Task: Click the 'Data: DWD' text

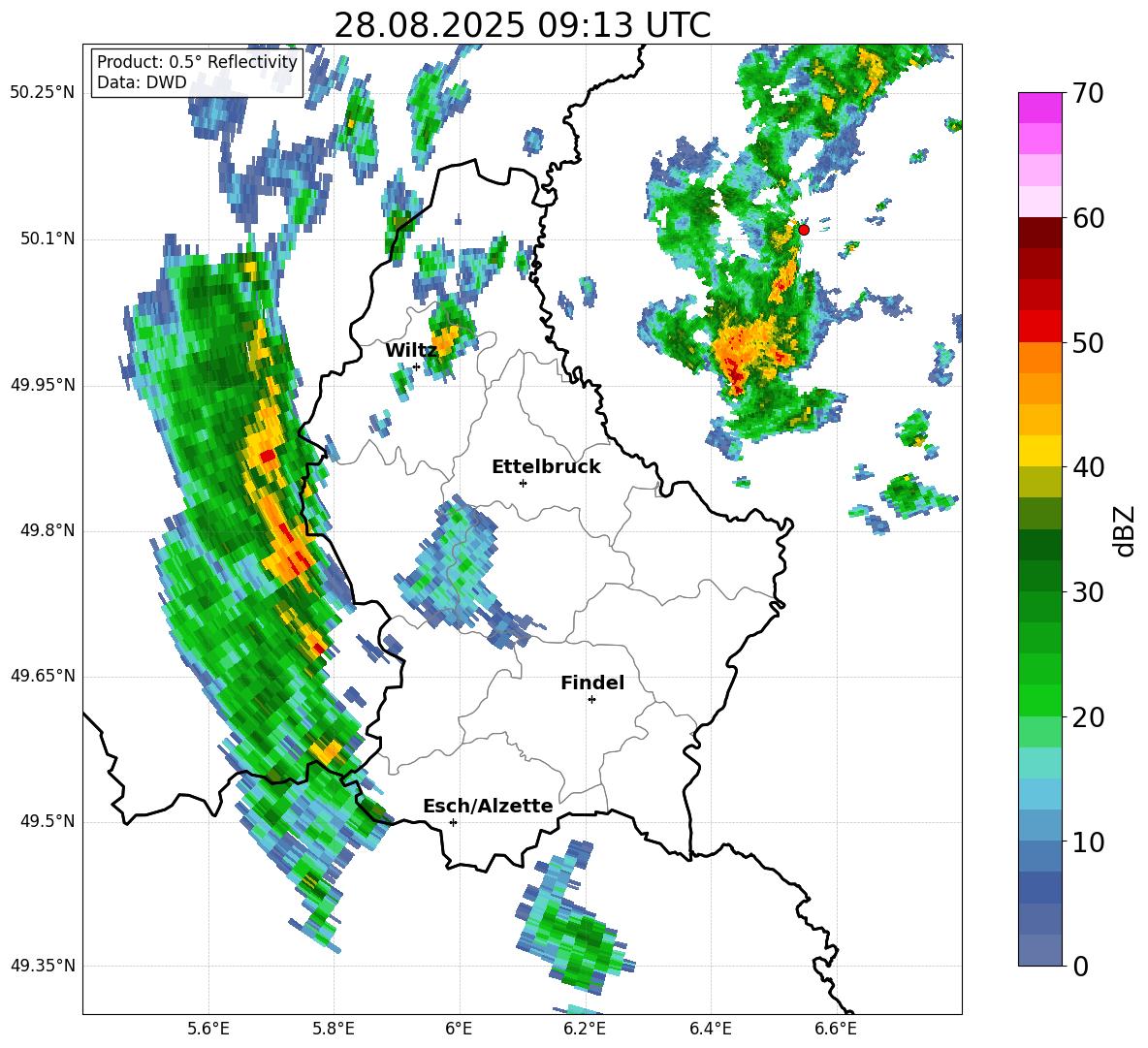Action: (x=142, y=82)
